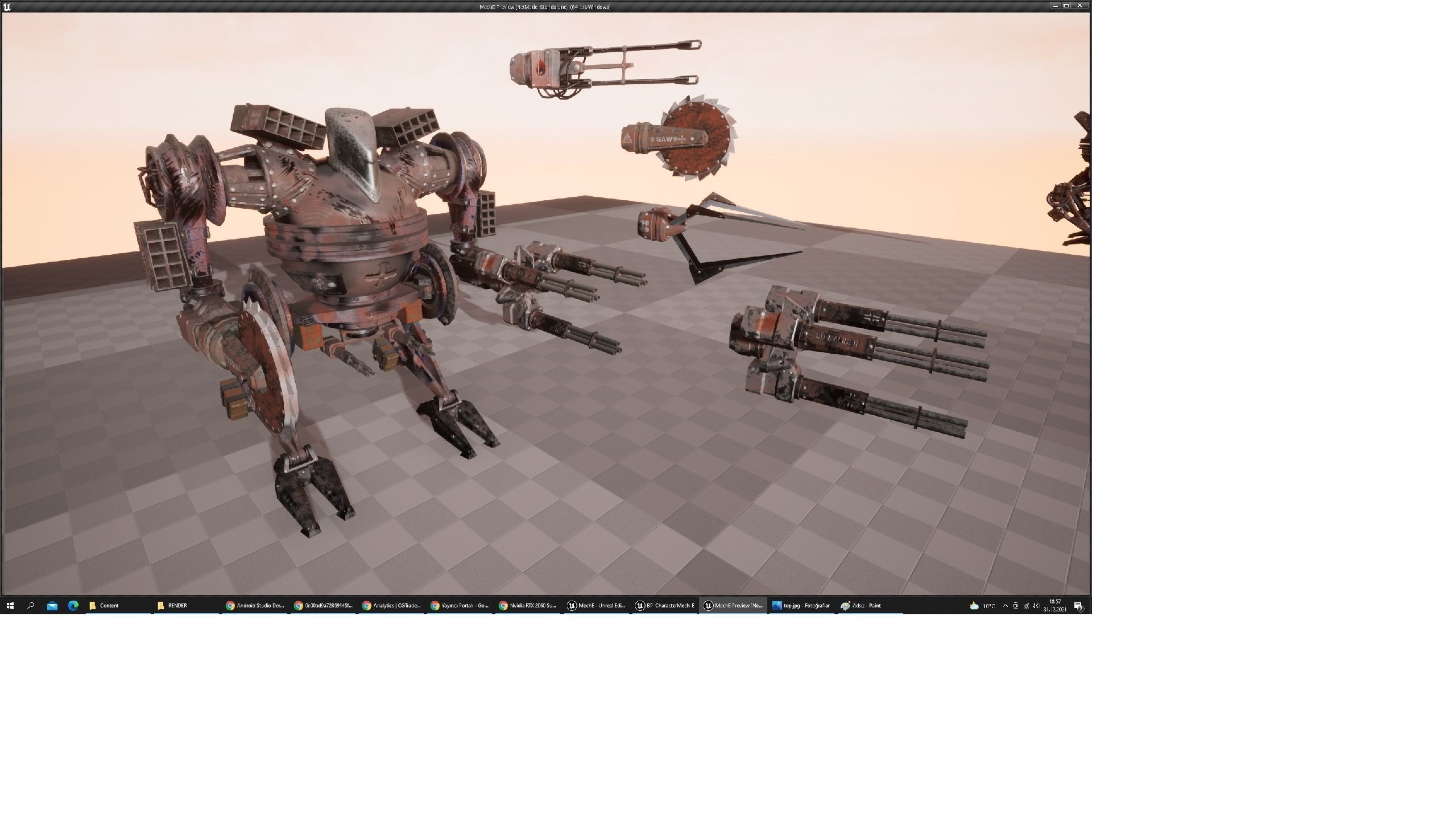Switch to MechE - Unreal Editor window

point(596,606)
